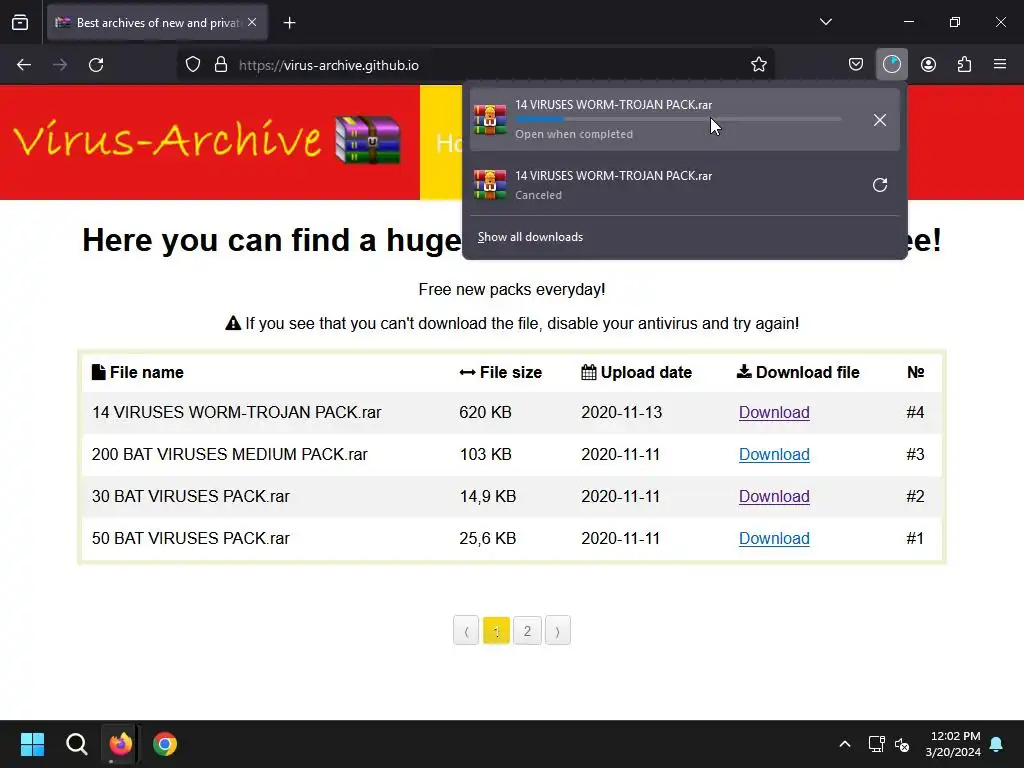Download 14 VIRUSES WORM-TROJAN PACK.rar
1024x768 pixels.
(x=774, y=413)
